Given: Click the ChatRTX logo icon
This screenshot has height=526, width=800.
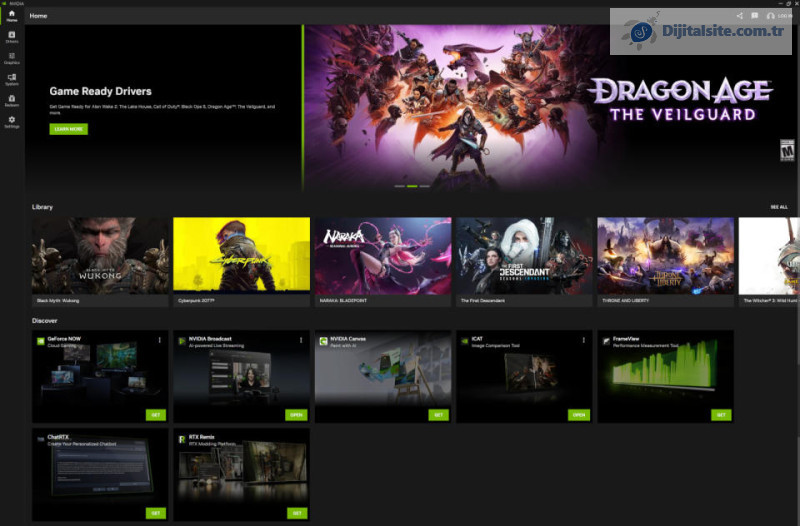Looking at the screenshot, I should 41,439.
